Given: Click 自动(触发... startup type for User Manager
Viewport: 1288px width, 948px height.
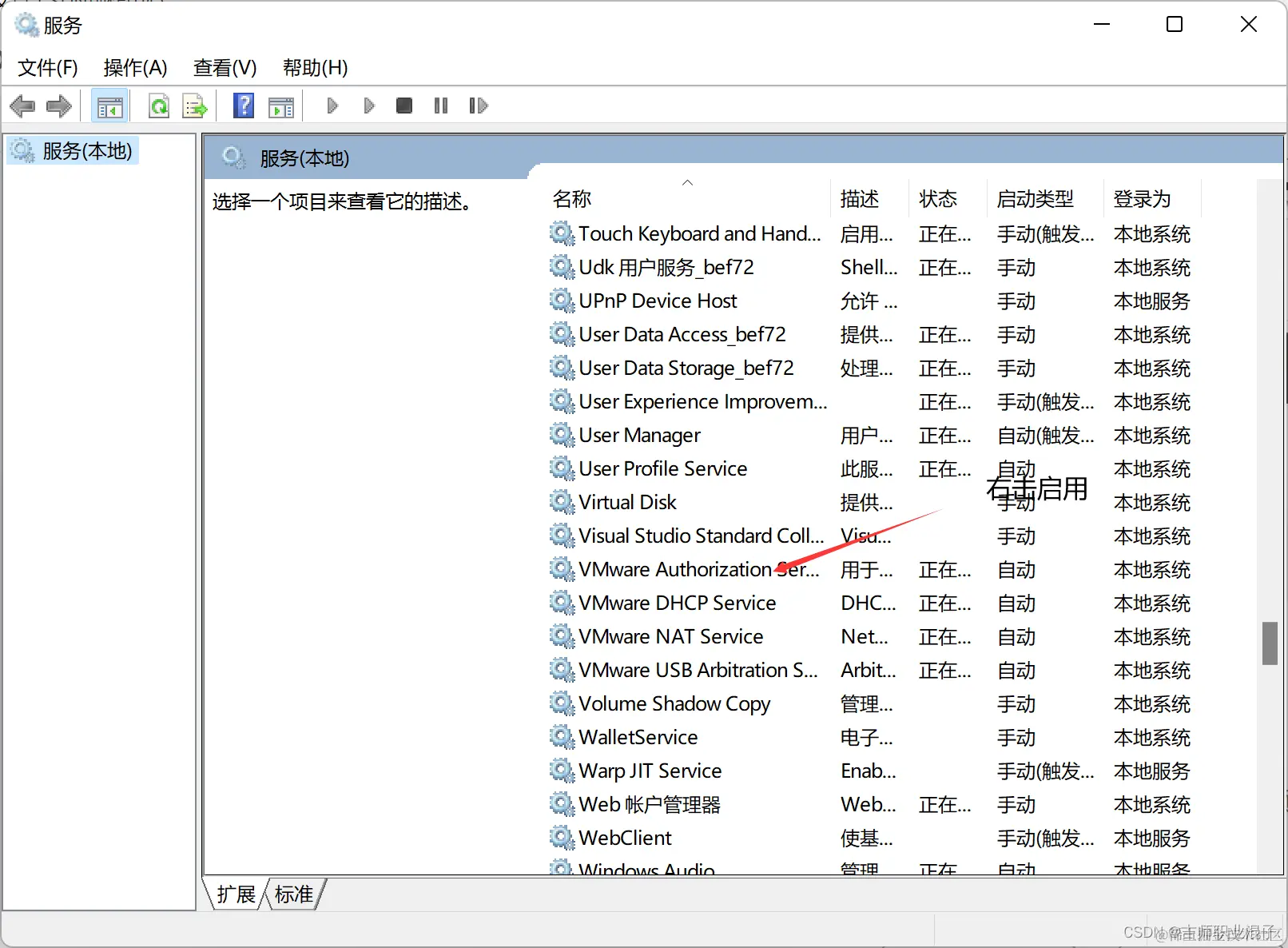Looking at the screenshot, I should tap(1046, 435).
